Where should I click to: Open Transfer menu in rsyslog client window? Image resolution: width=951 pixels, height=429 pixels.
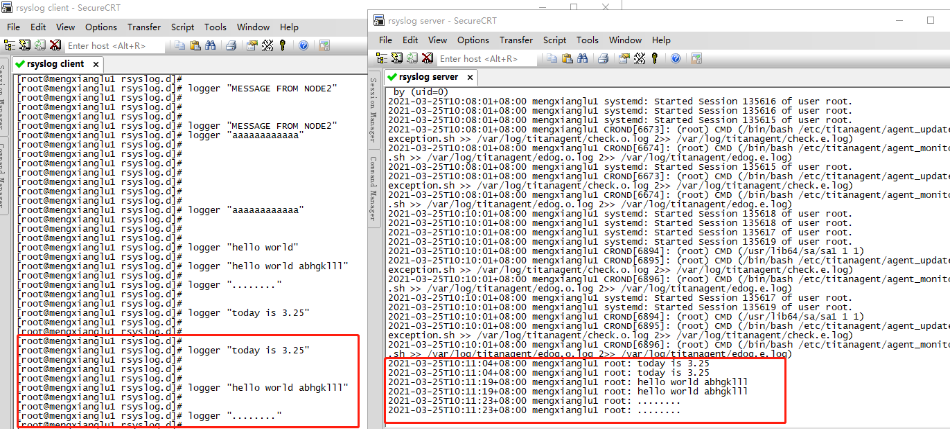point(144,27)
